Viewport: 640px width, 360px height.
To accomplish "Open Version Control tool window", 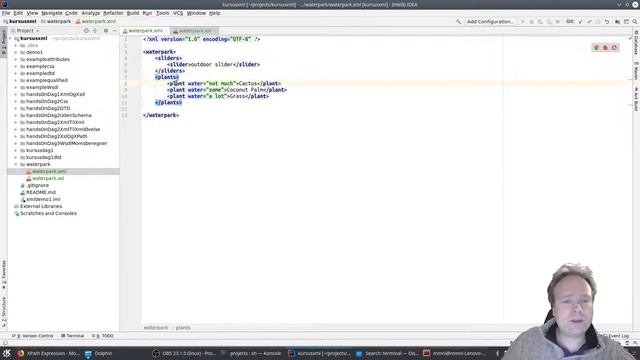I will 33,336.
